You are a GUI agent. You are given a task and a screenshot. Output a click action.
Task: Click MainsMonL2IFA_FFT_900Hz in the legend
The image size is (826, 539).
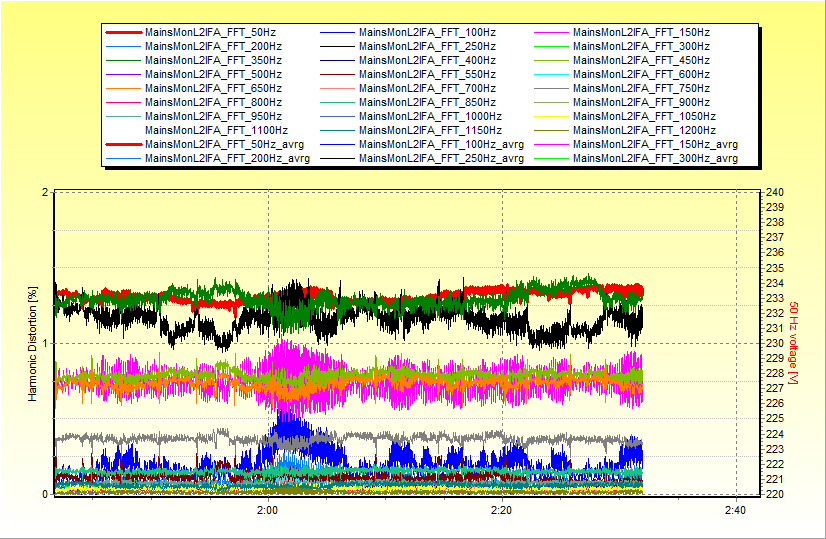coord(641,102)
